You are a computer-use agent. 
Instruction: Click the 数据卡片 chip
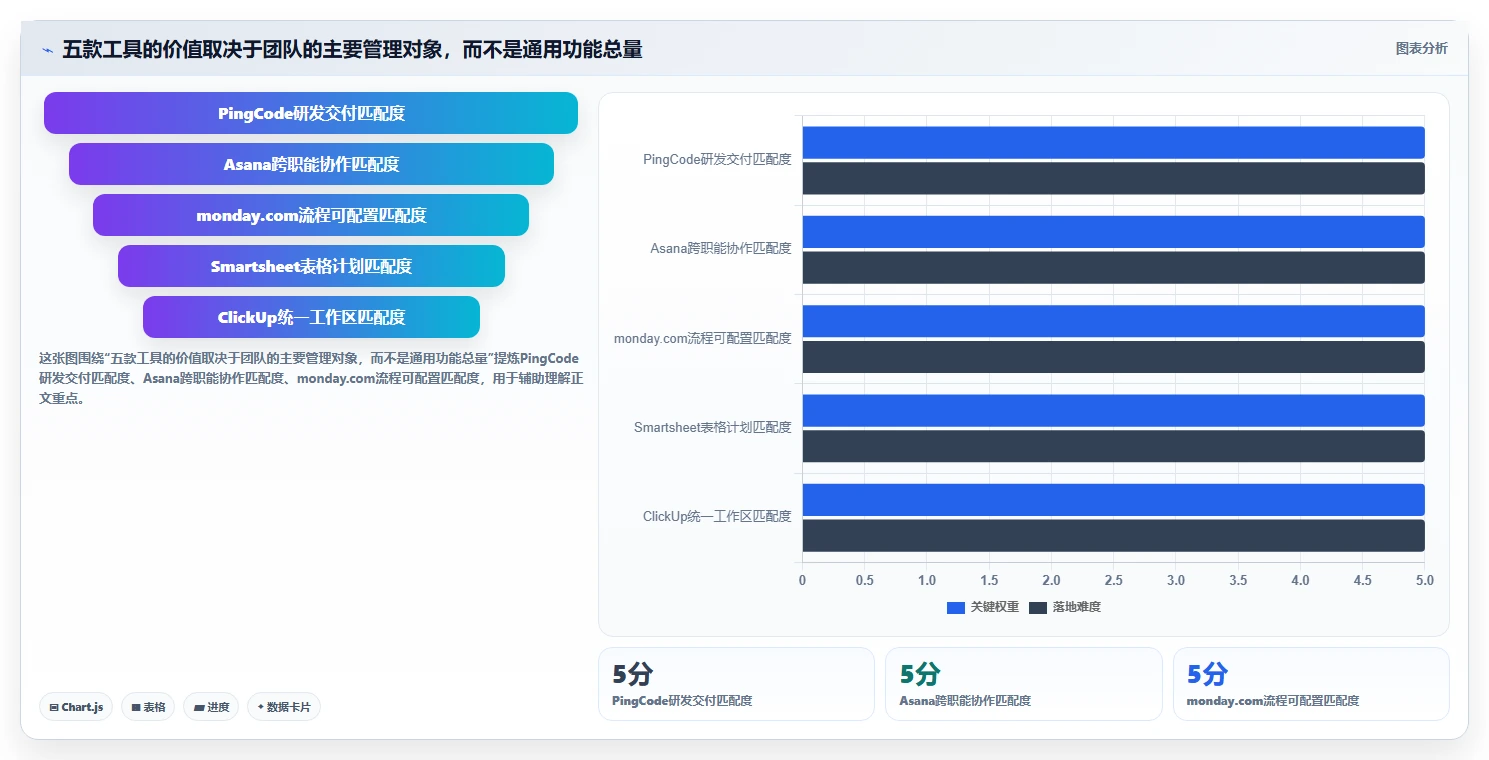pos(284,707)
